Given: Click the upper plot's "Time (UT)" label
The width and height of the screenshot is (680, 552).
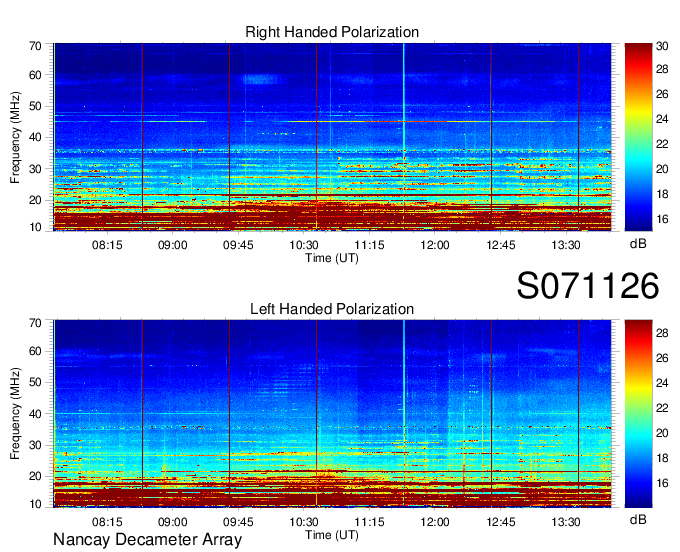Looking at the screenshot, I should tap(332, 258).
